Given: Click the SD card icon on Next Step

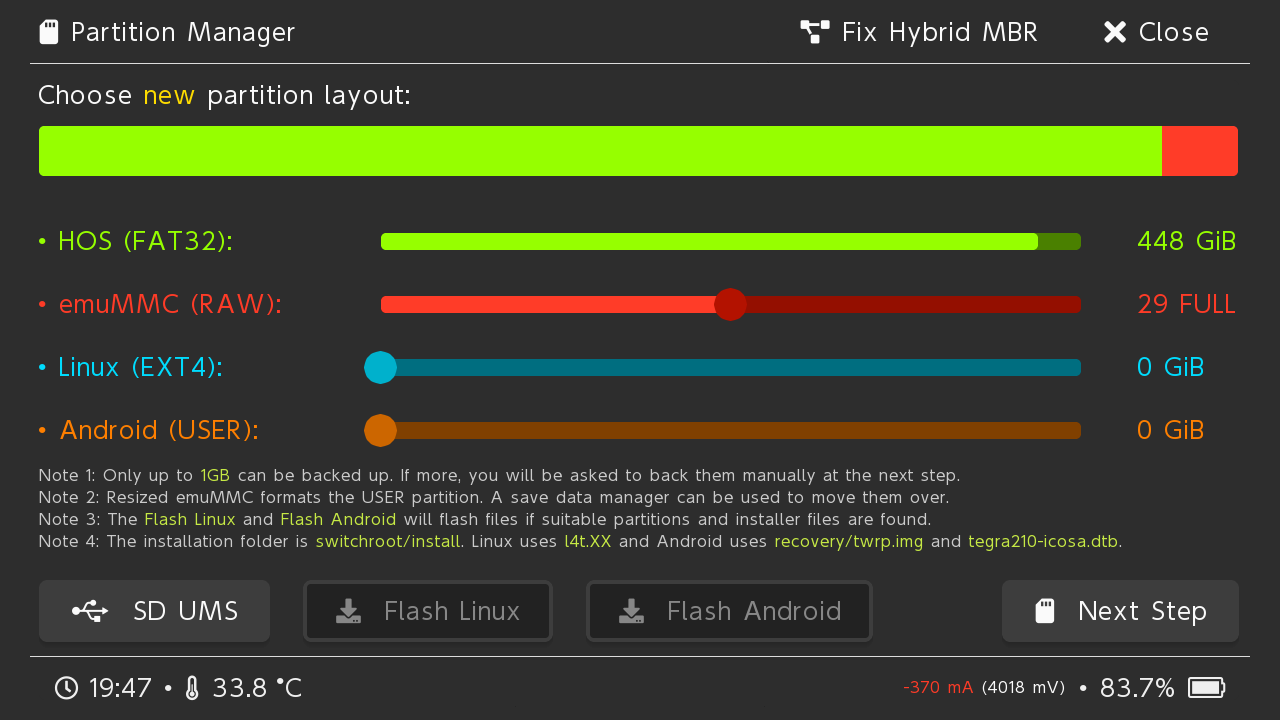Looking at the screenshot, I should [1045, 611].
